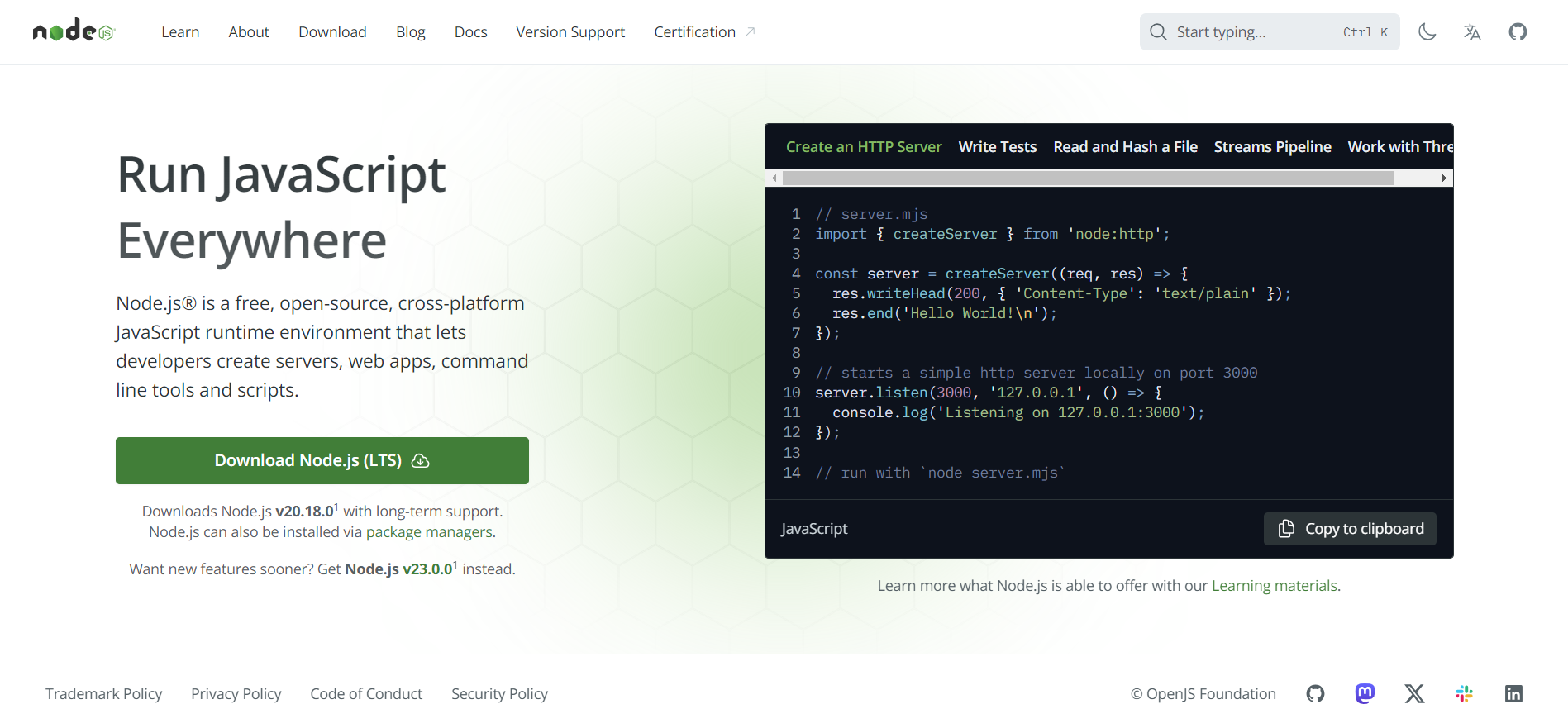
Task: Click the Node.js logo
Action: click(x=74, y=31)
